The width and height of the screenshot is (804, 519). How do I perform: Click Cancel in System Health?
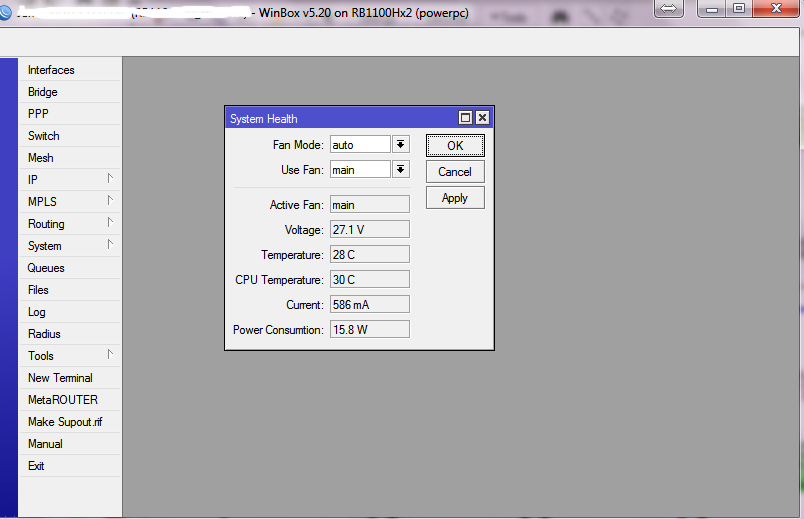click(455, 172)
